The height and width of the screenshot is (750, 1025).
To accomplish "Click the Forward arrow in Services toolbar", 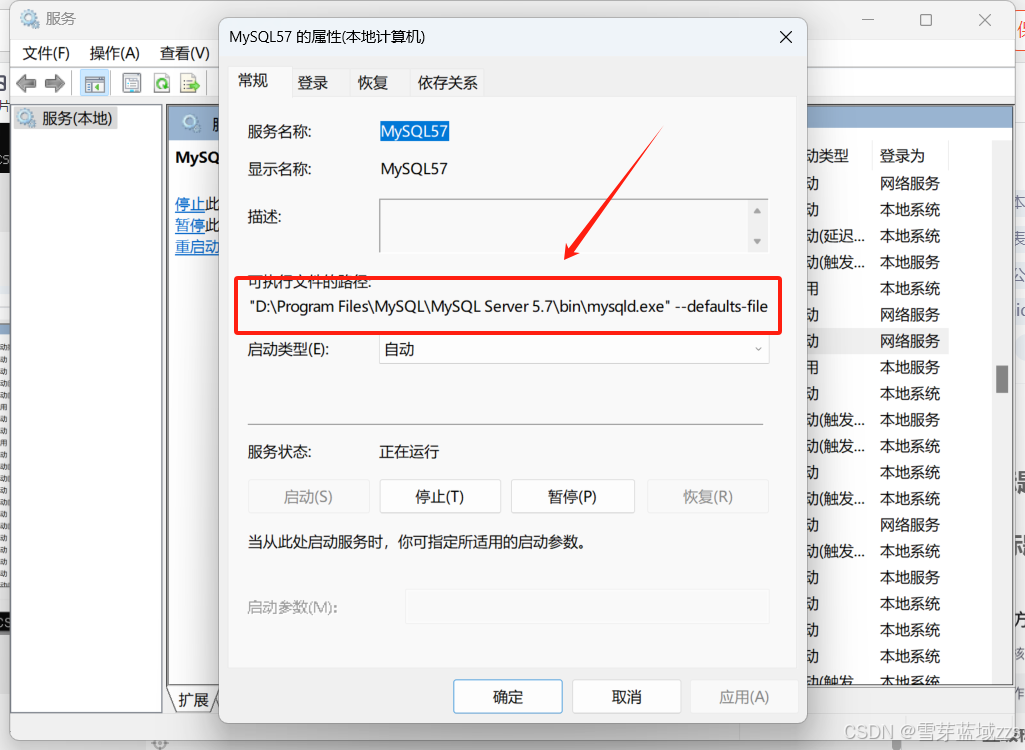I will pyautogui.click(x=55, y=83).
